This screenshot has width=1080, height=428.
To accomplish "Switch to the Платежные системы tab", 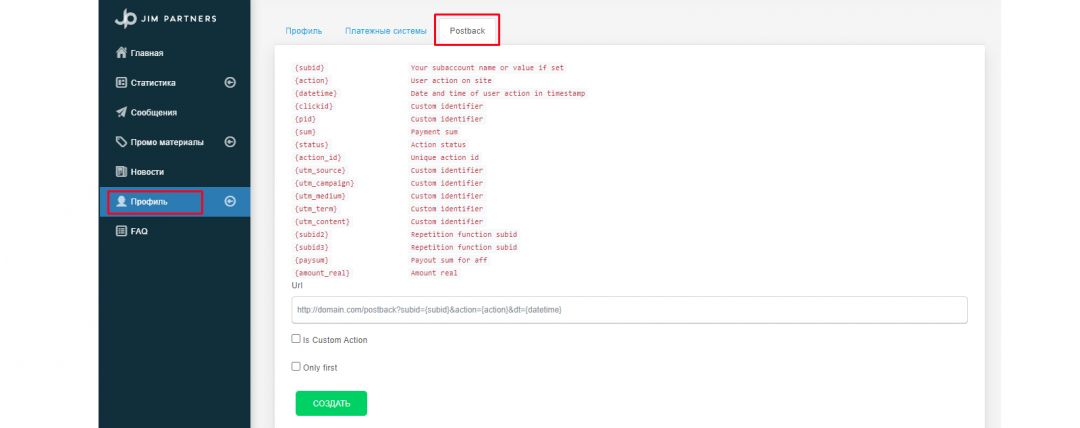I will [386, 31].
